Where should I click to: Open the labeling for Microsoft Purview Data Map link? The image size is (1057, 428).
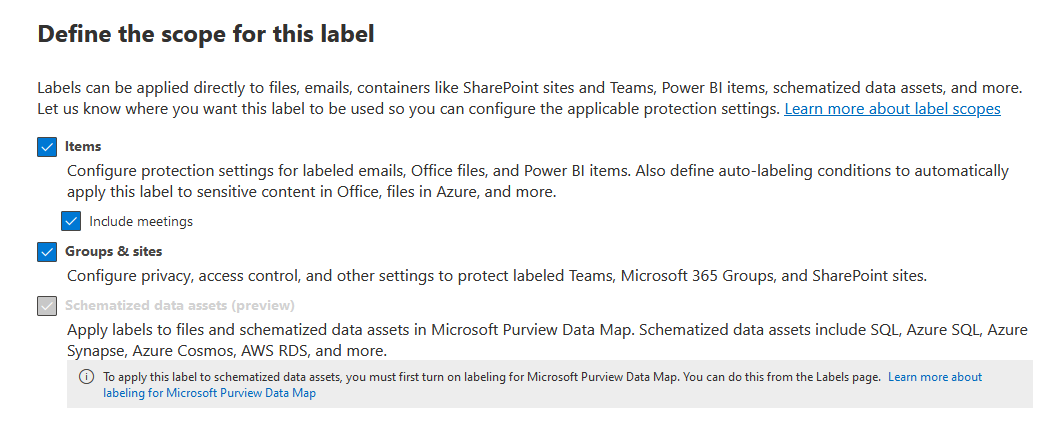(x=209, y=393)
